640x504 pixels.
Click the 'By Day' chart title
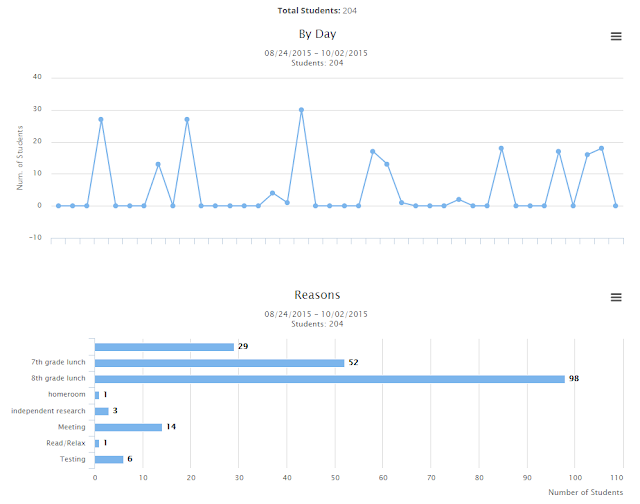[x=317, y=34]
